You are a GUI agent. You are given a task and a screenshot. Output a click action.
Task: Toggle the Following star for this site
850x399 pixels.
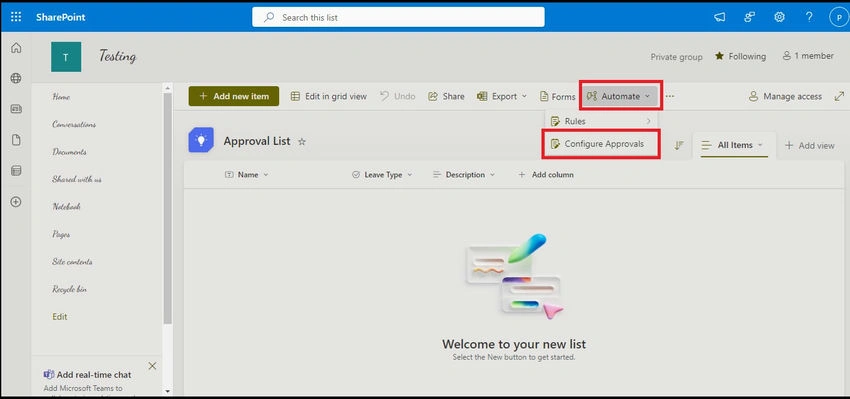(740, 56)
